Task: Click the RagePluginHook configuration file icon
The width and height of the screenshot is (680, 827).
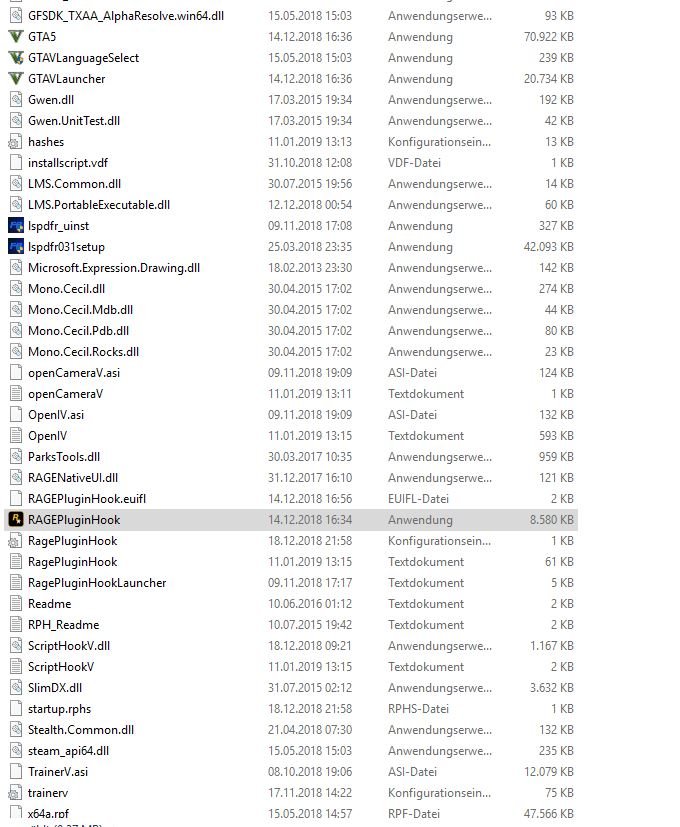Action: tap(16, 541)
